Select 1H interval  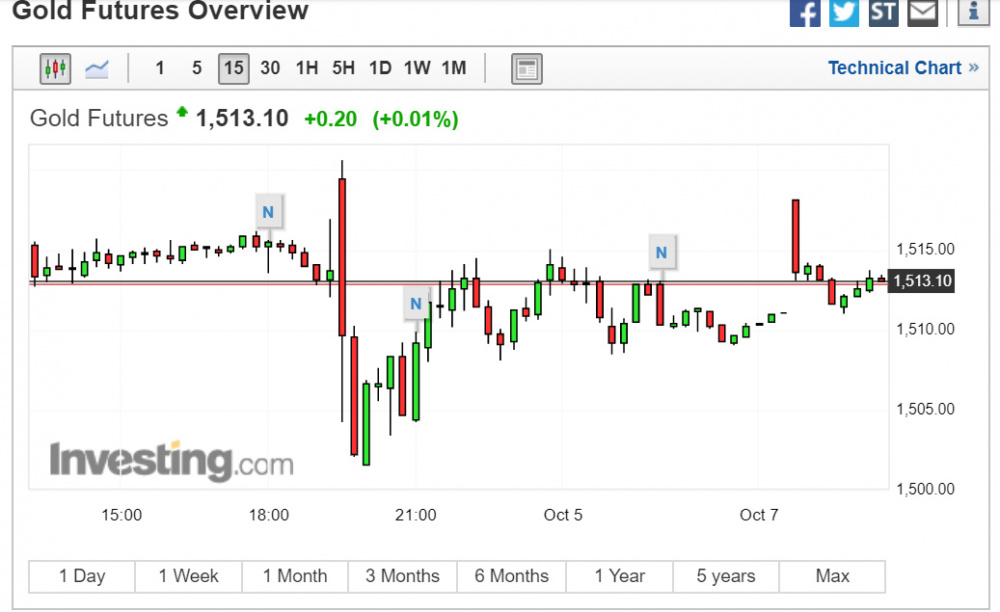(307, 68)
